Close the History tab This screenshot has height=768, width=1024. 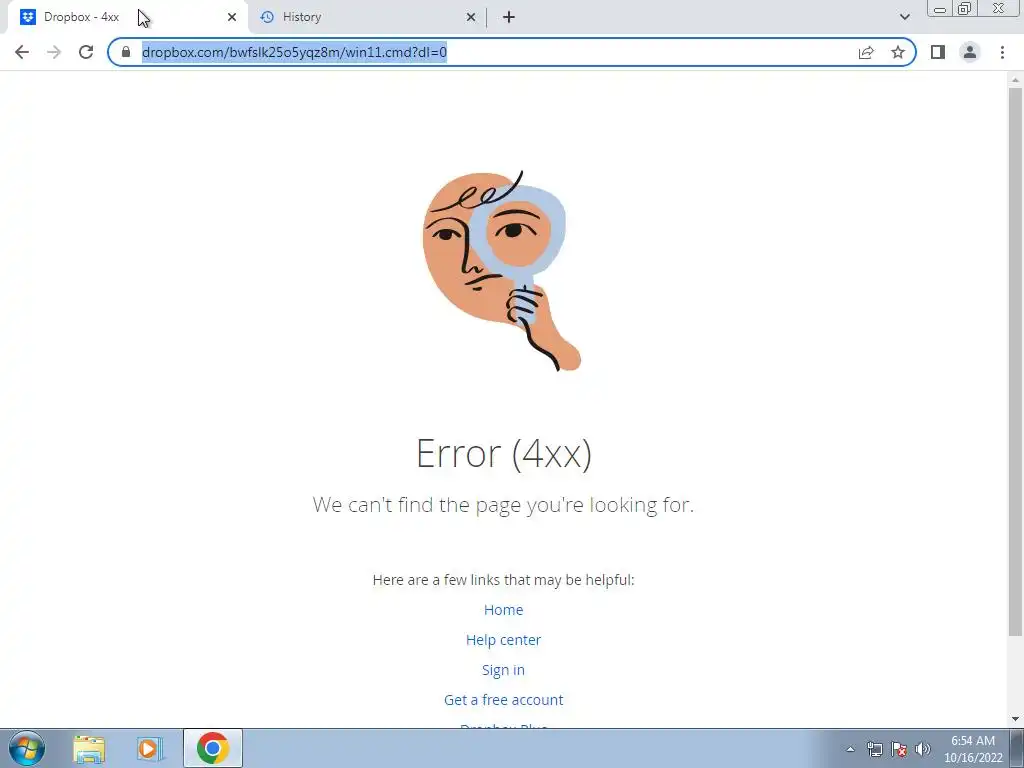471,17
